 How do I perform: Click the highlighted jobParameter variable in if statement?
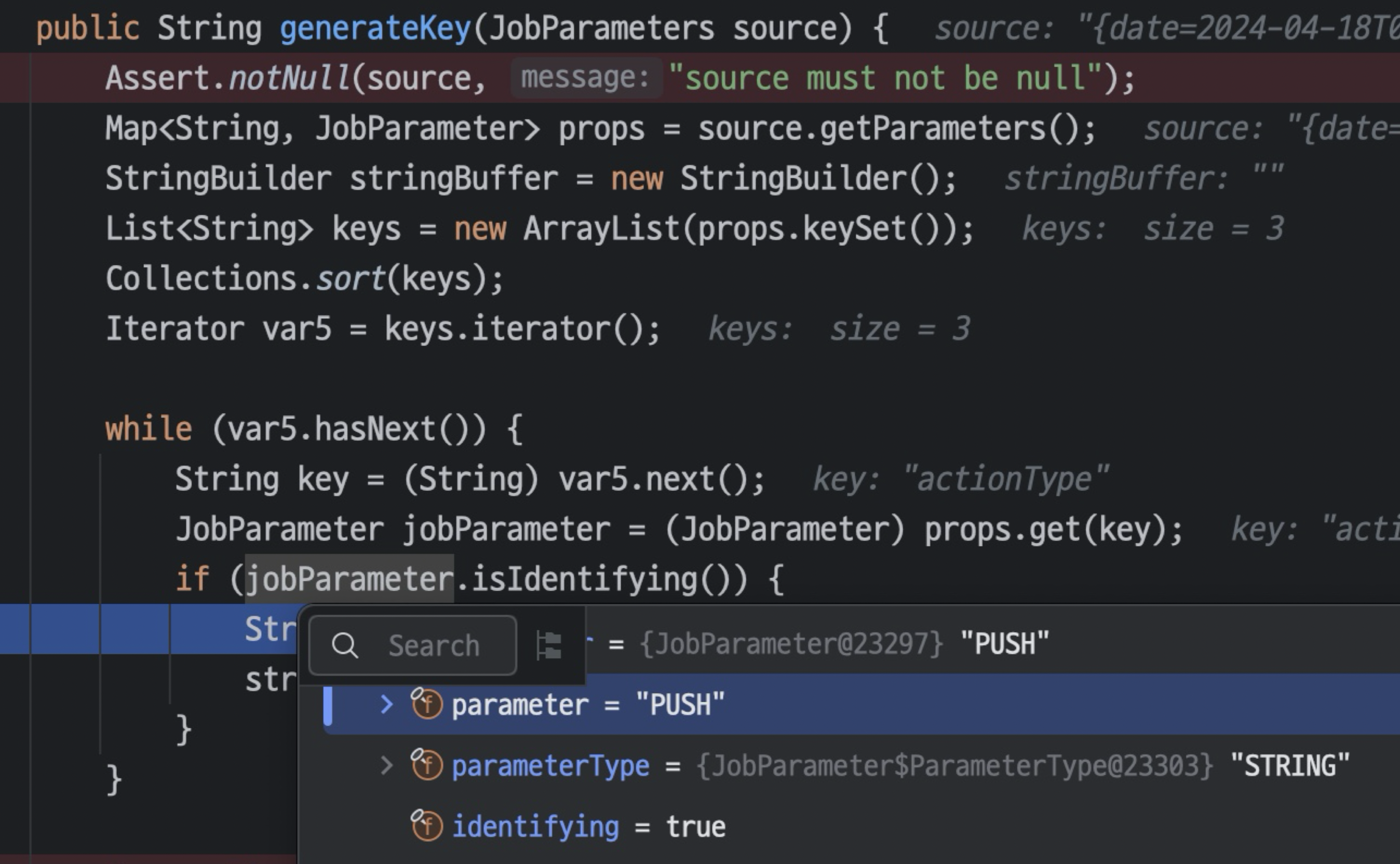[x=349, y=579]
